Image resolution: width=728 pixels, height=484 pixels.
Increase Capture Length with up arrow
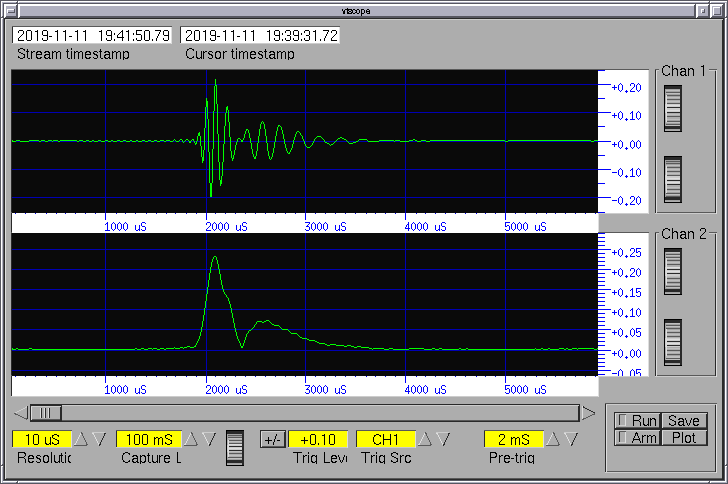190,439
